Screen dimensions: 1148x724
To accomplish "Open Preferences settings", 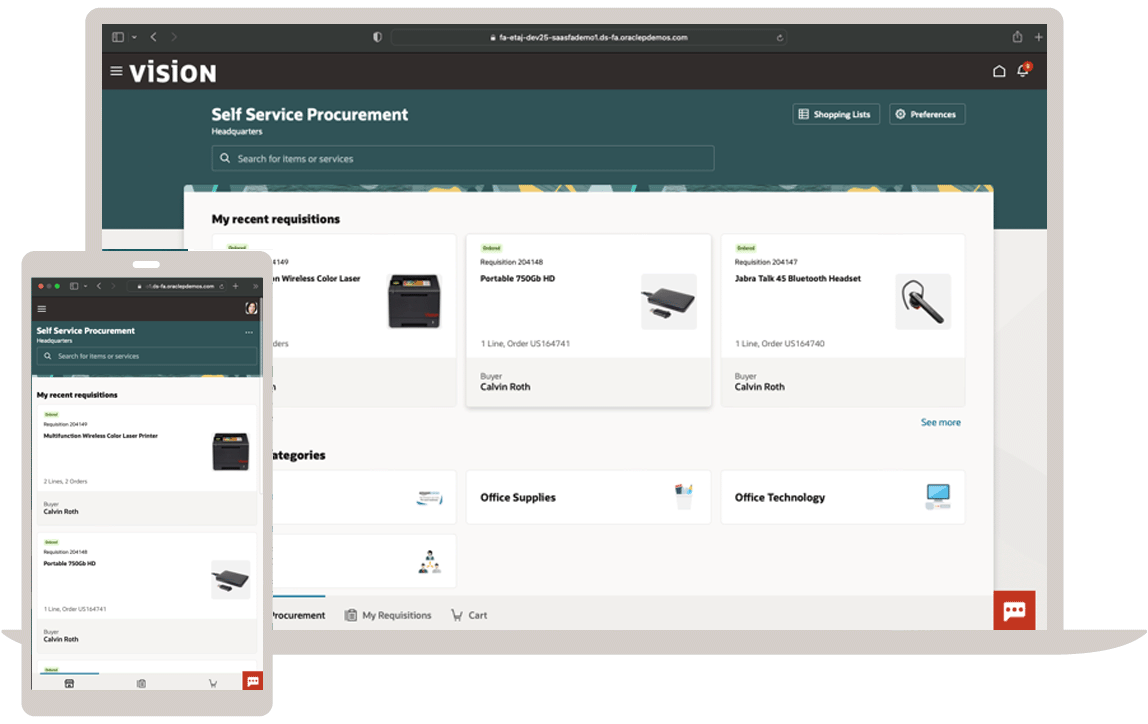I will (927, 114).
